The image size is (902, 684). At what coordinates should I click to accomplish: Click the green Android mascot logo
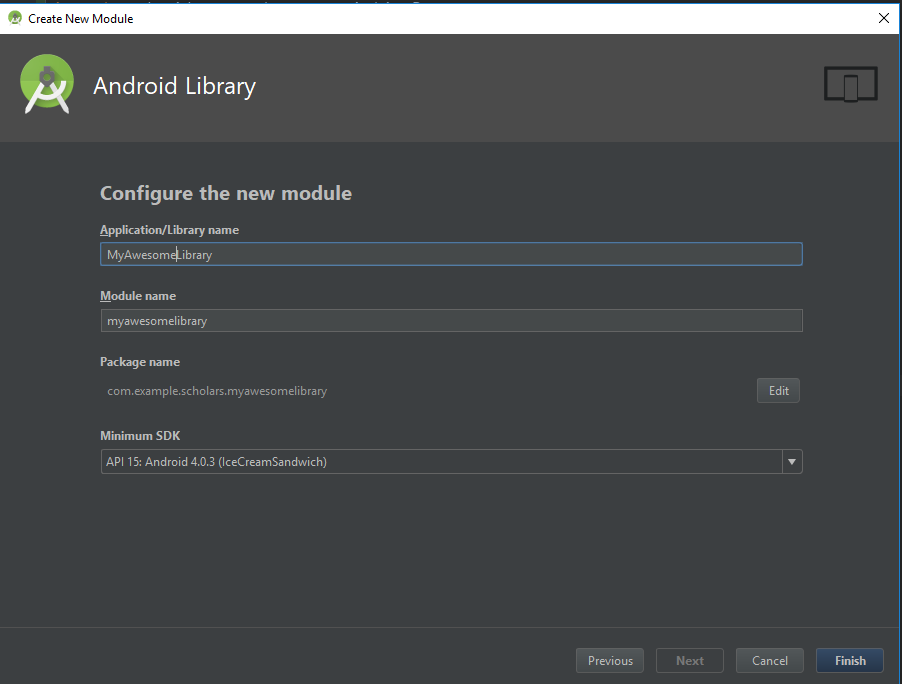tap(46, 86)
